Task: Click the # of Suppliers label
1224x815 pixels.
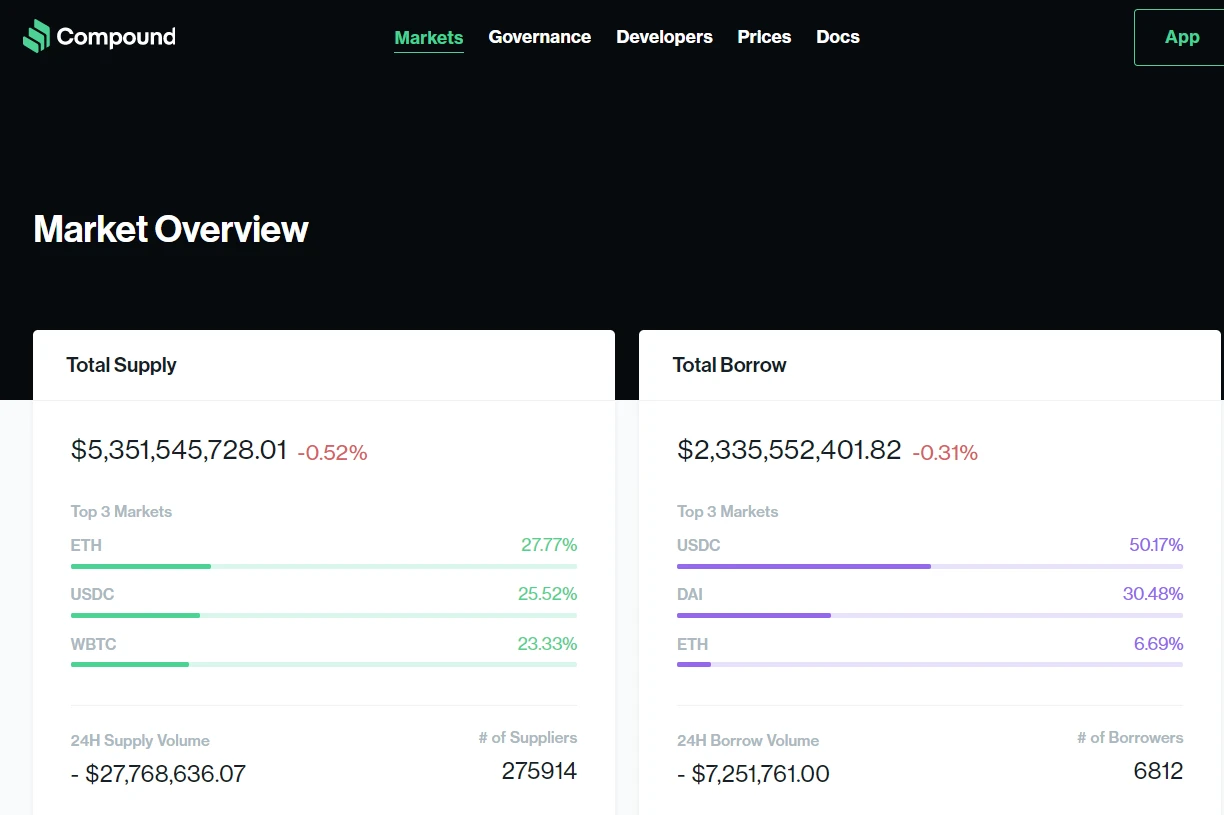Action: pos(528,738)
